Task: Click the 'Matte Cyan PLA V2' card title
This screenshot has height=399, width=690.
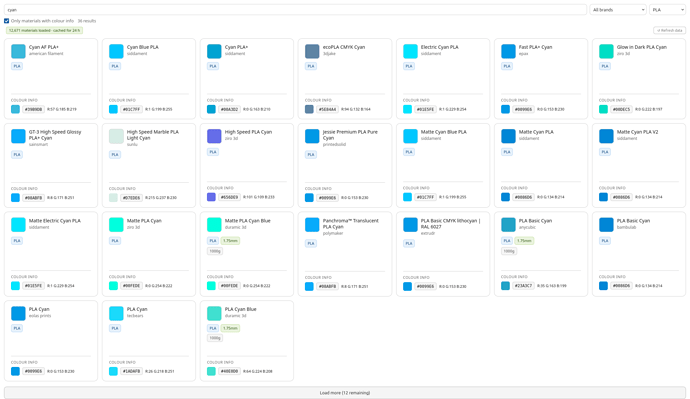Action: (x=637, y=132)
